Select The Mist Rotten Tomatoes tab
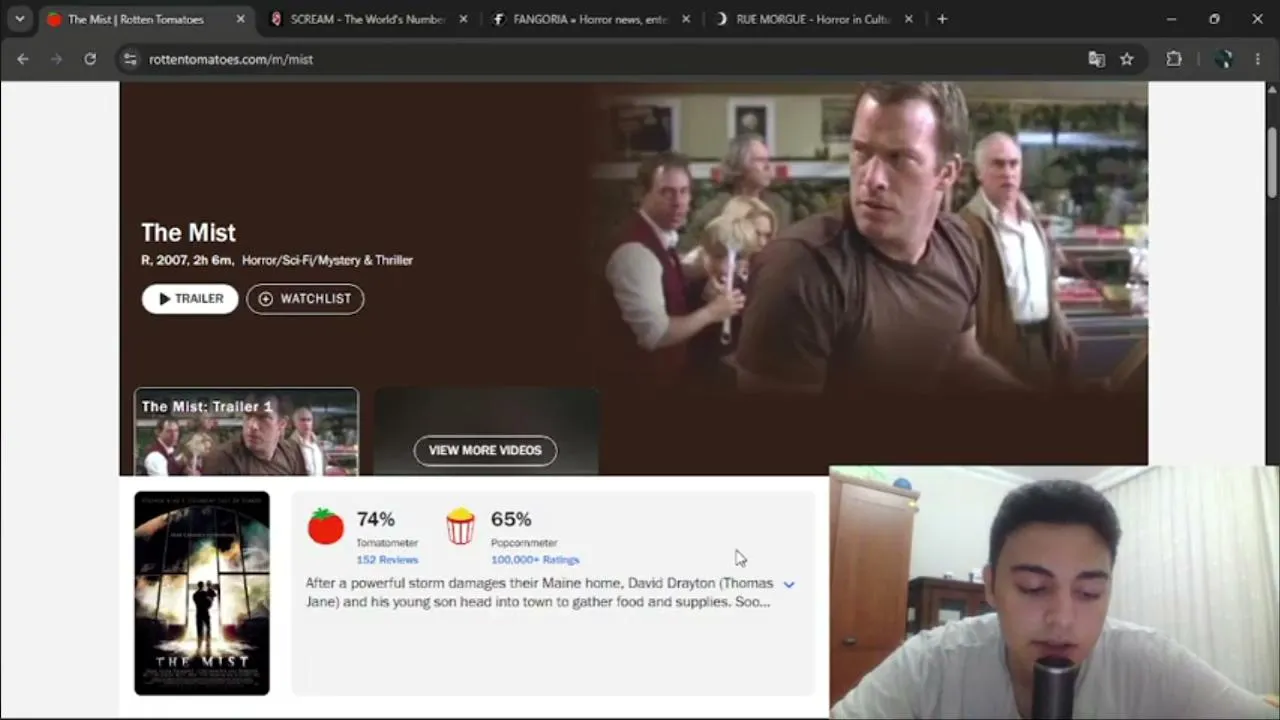Viewport: 1280px width, 720px height. [145, 19]
